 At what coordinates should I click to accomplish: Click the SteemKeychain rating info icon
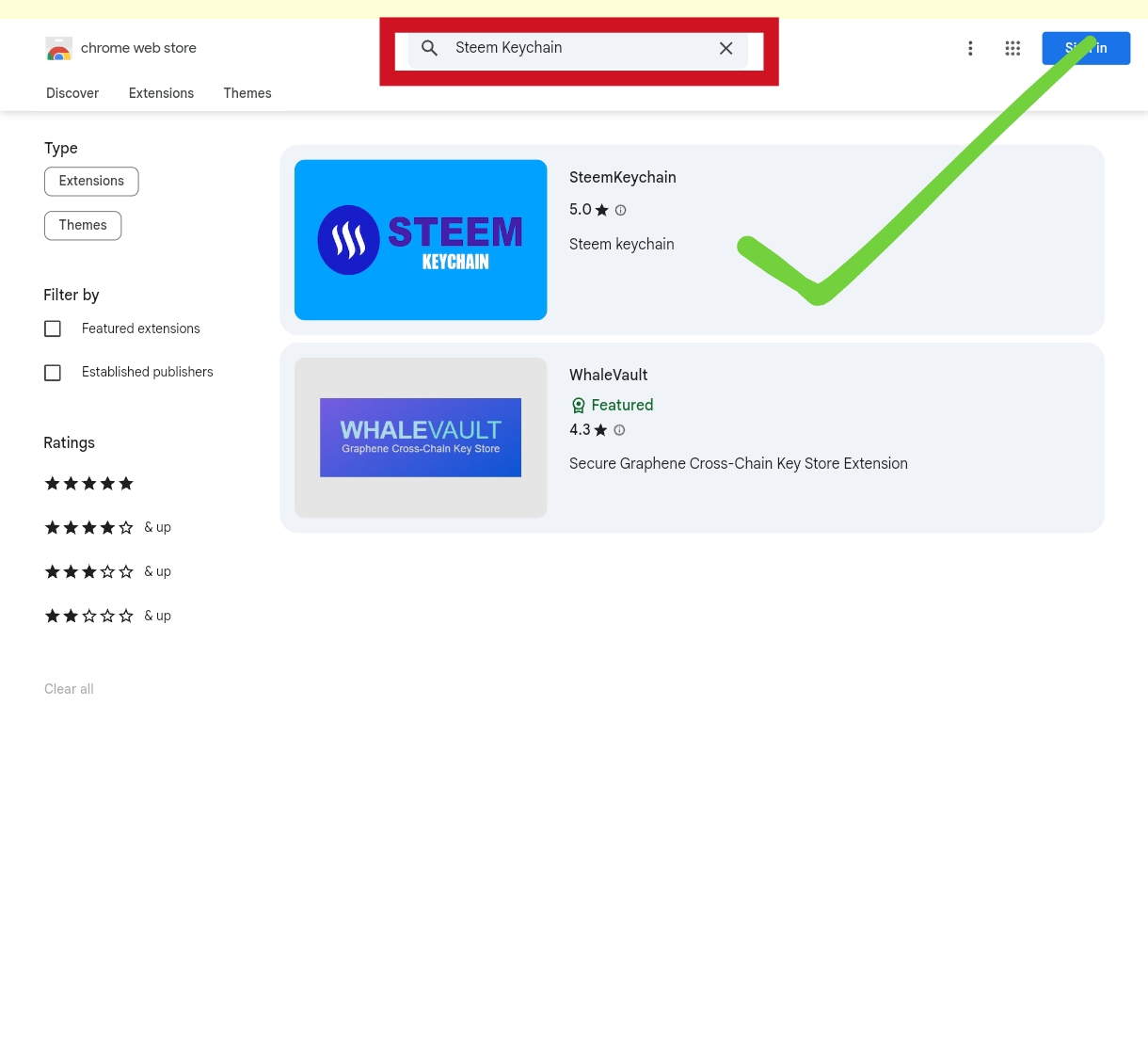[x=621, y=210]
